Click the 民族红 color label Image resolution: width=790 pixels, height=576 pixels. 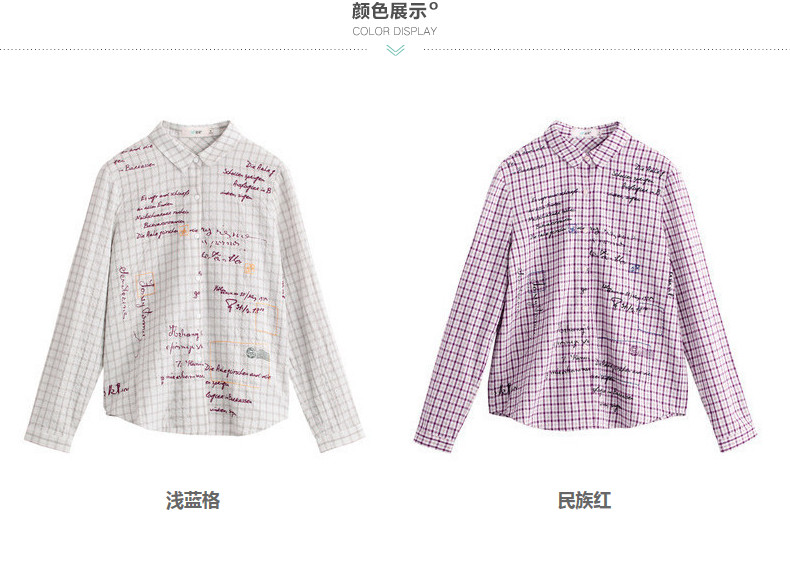(584, 500)
